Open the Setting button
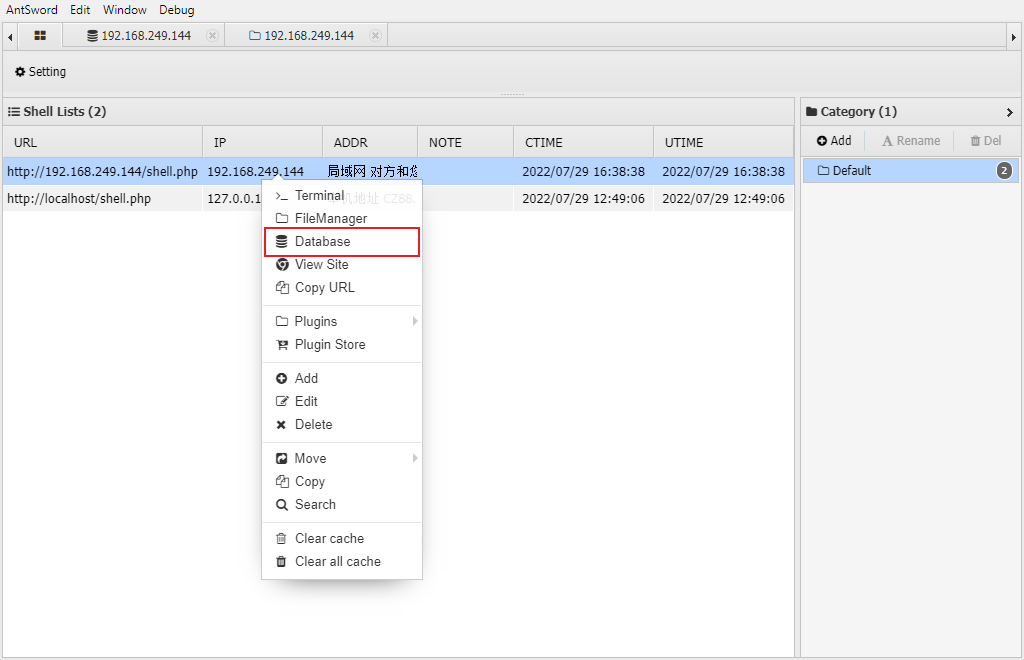Screen dimensions: 1024x660 pyautogui.click(x=40, y=72)
